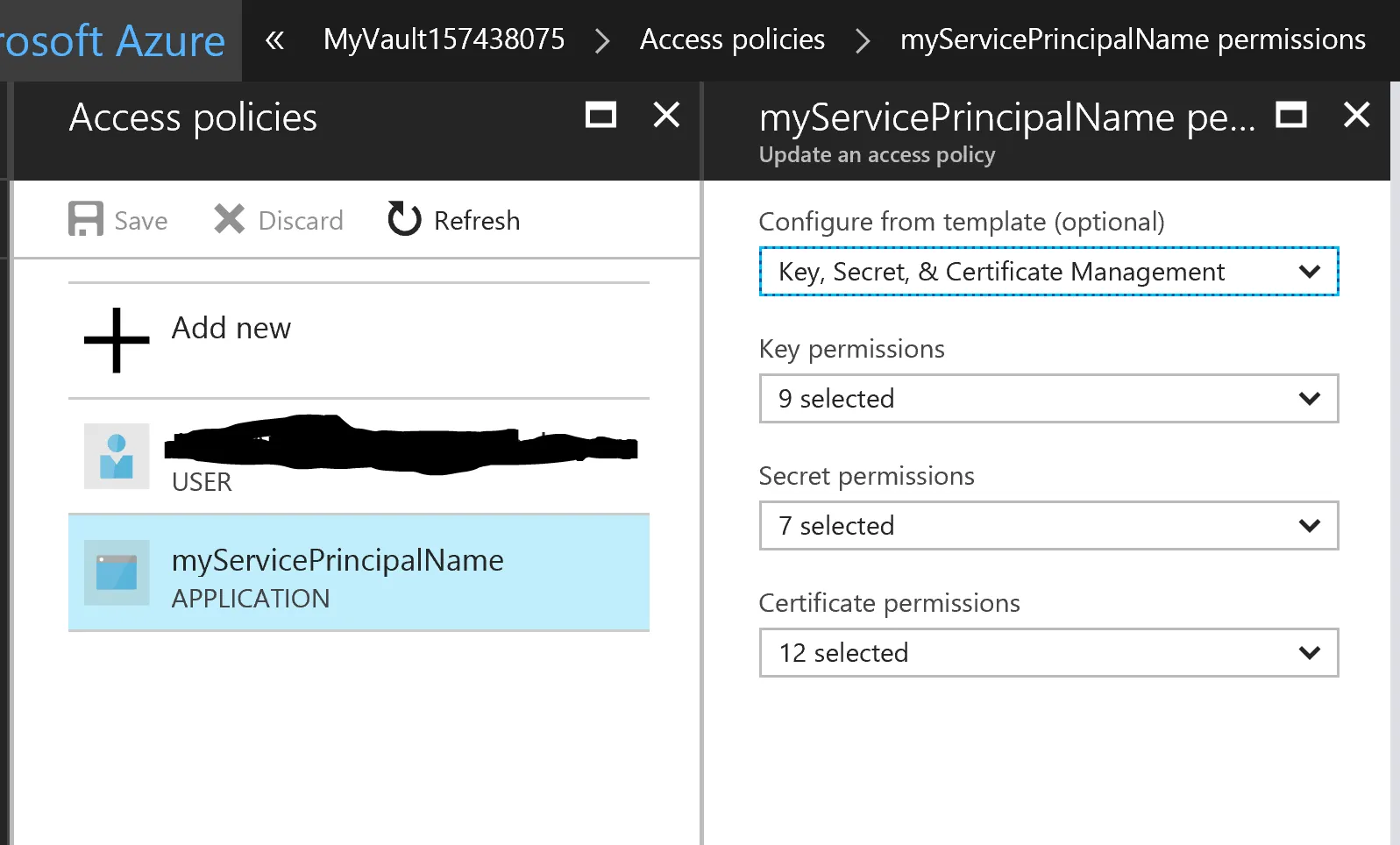
Task: Close the myServicePrincipalName permissions blade
Action: pyautogui.click(x=1356, y=115)
